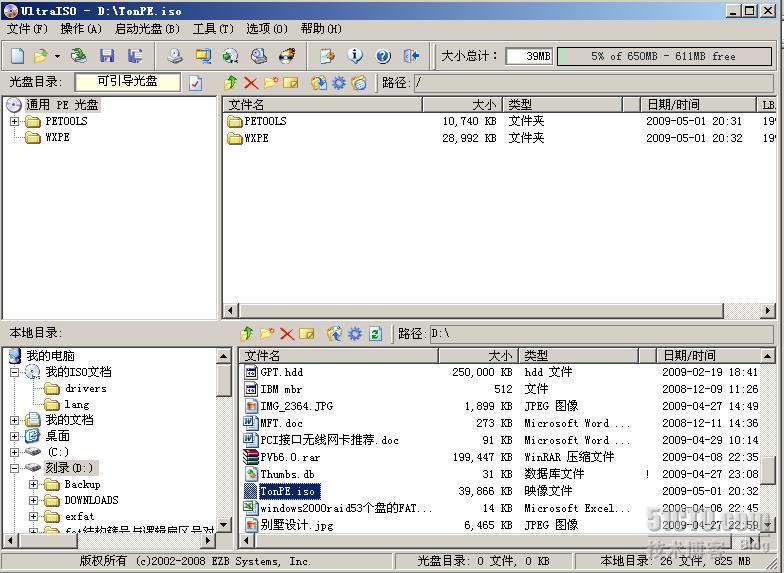The width and height of the screenshot is (784, 573).
Task: Open the 文件(F) menu
Action: point(27,29)
